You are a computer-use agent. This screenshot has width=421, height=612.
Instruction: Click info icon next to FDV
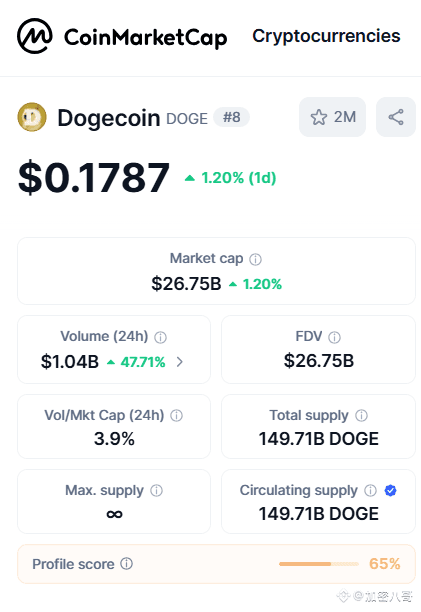click(334, 337)
